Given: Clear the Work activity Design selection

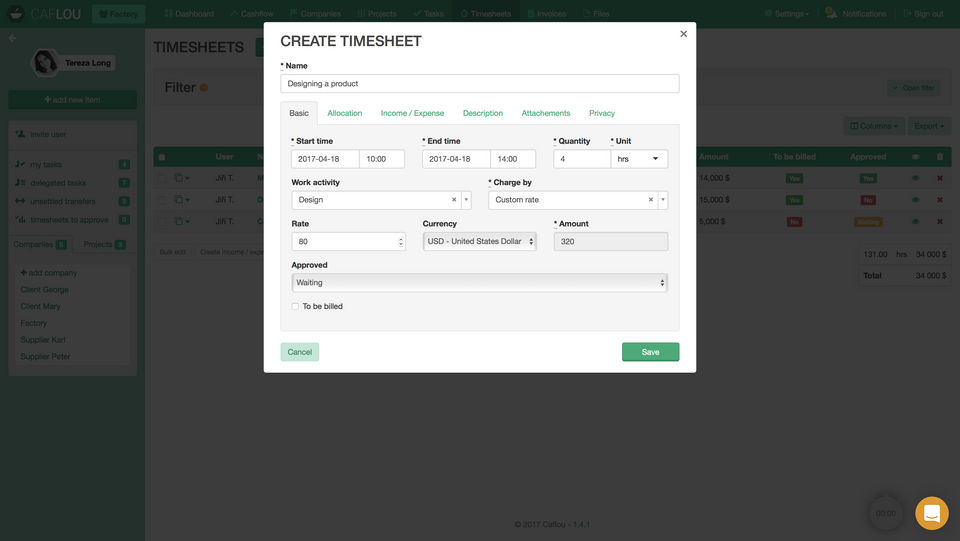Looking at the screenshot, I should [454, 200].
